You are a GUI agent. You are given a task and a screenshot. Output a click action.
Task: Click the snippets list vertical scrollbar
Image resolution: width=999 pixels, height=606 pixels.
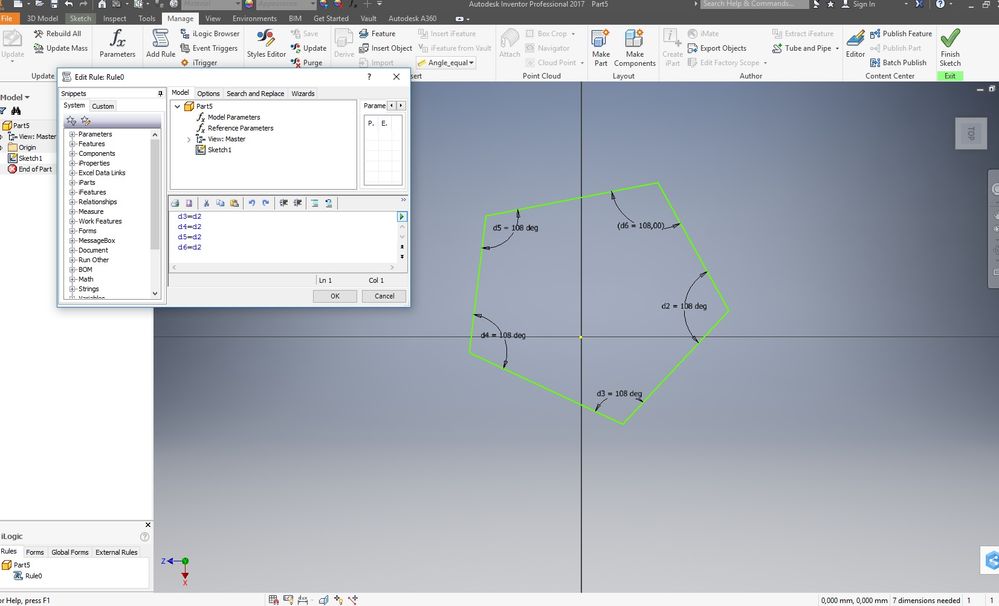coord(155,214)
